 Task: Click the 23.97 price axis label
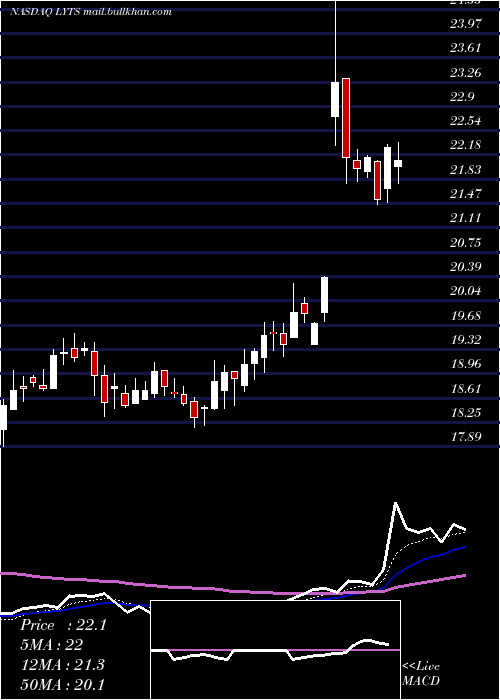pyautogui.click(x=466, y=23)
